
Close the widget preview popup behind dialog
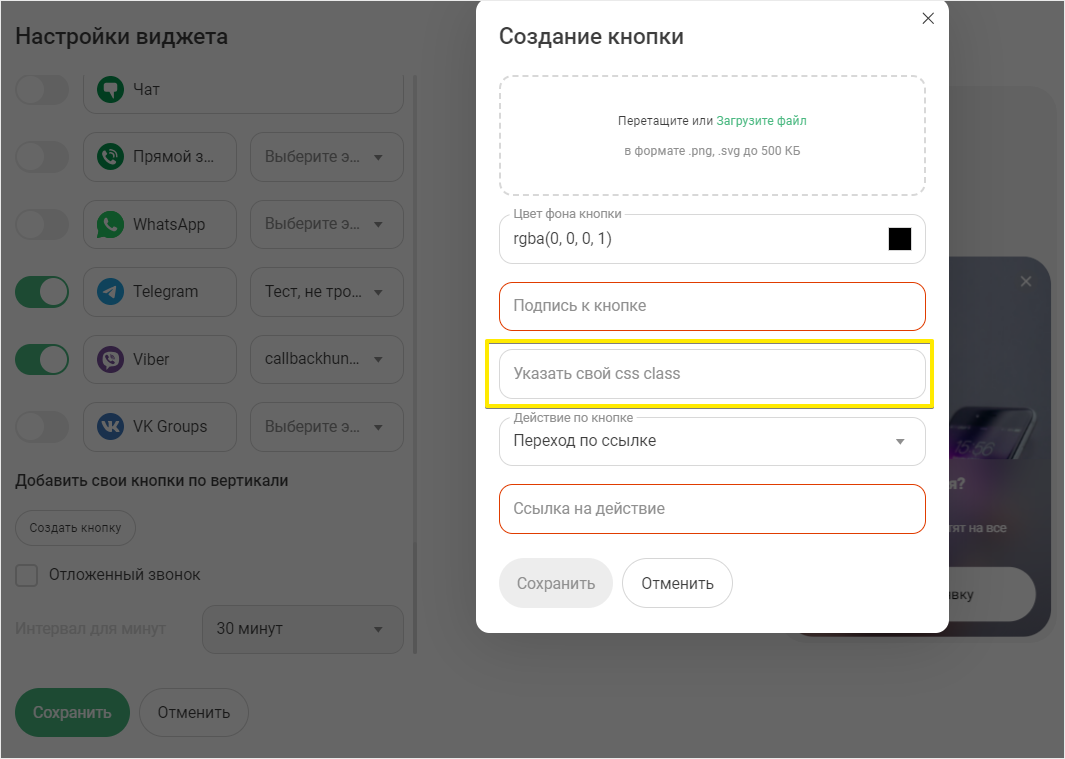click(1026, 281)
